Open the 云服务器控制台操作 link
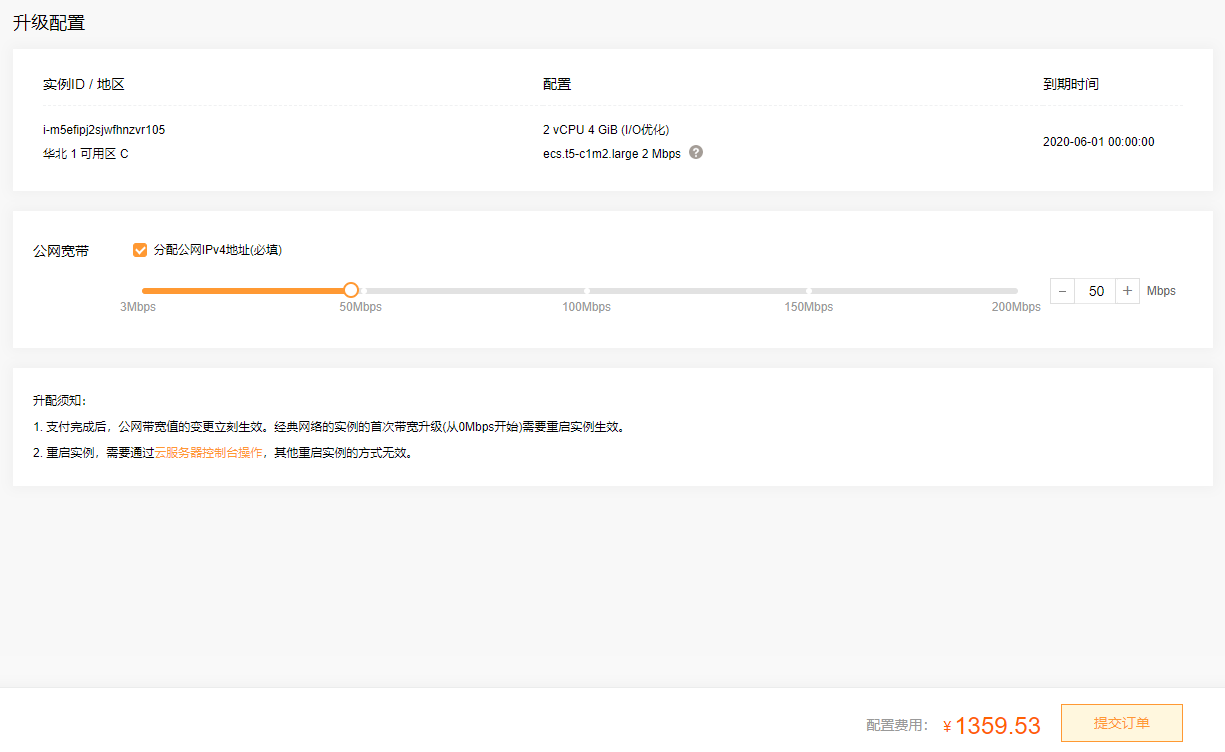The width and height of the screenshot is (1225, 752). 208,453
